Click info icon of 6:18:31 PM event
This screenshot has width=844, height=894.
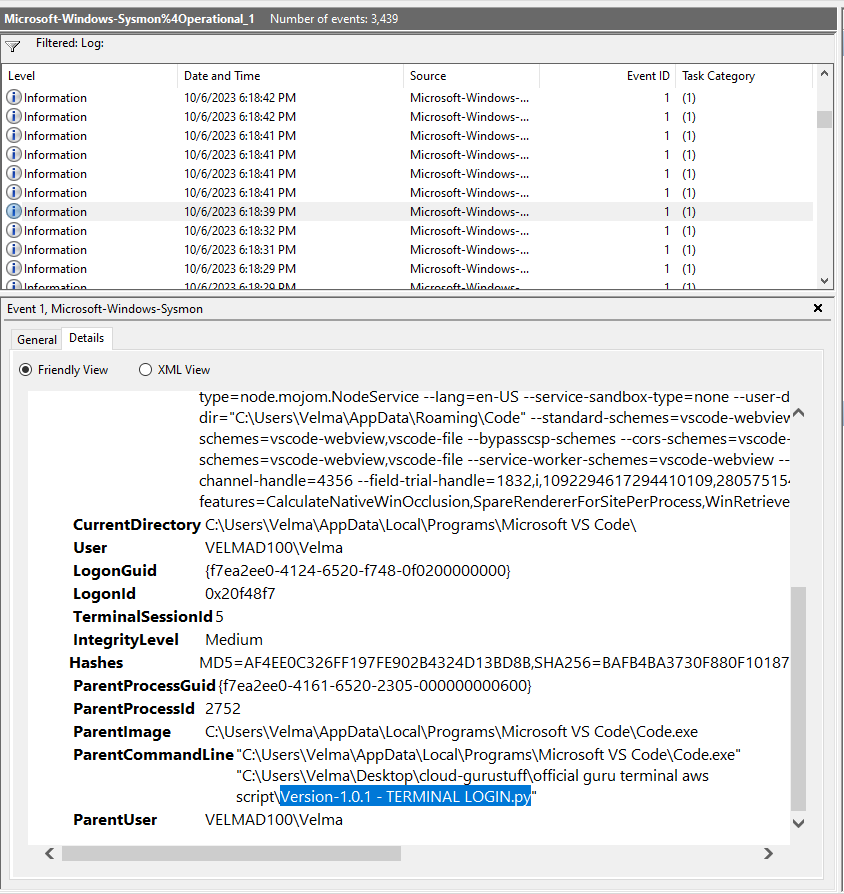pyautogui.click(x=14, y=249)
